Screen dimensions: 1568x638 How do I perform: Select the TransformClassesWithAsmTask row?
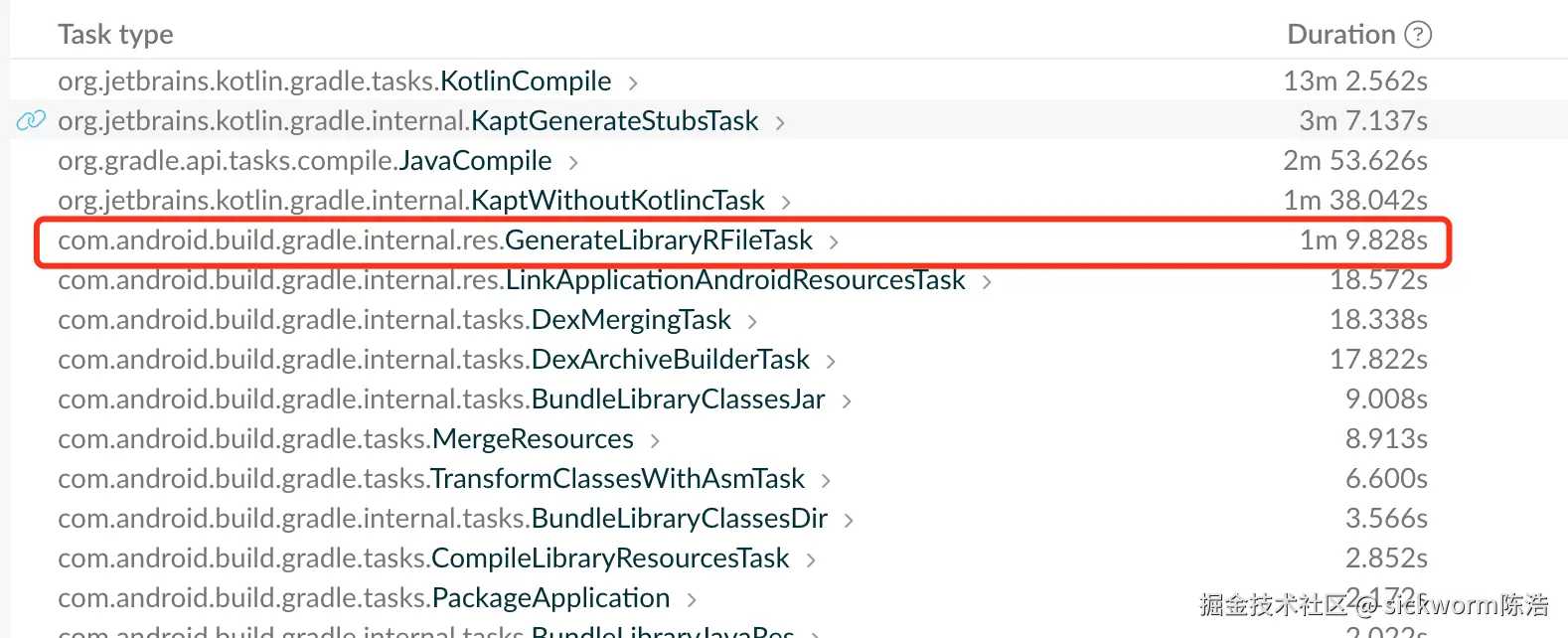point(431,479)
